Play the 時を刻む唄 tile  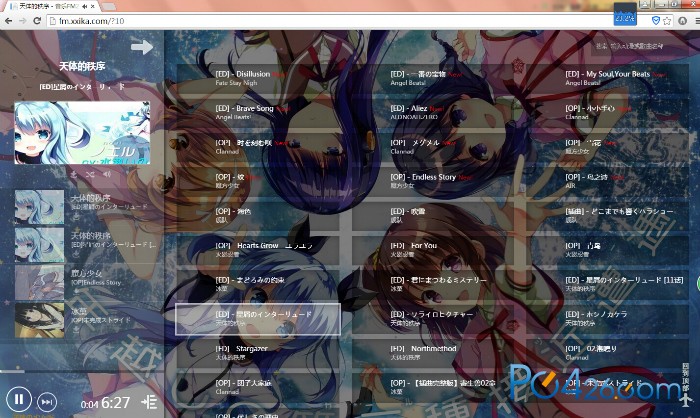tap(258, 147)
